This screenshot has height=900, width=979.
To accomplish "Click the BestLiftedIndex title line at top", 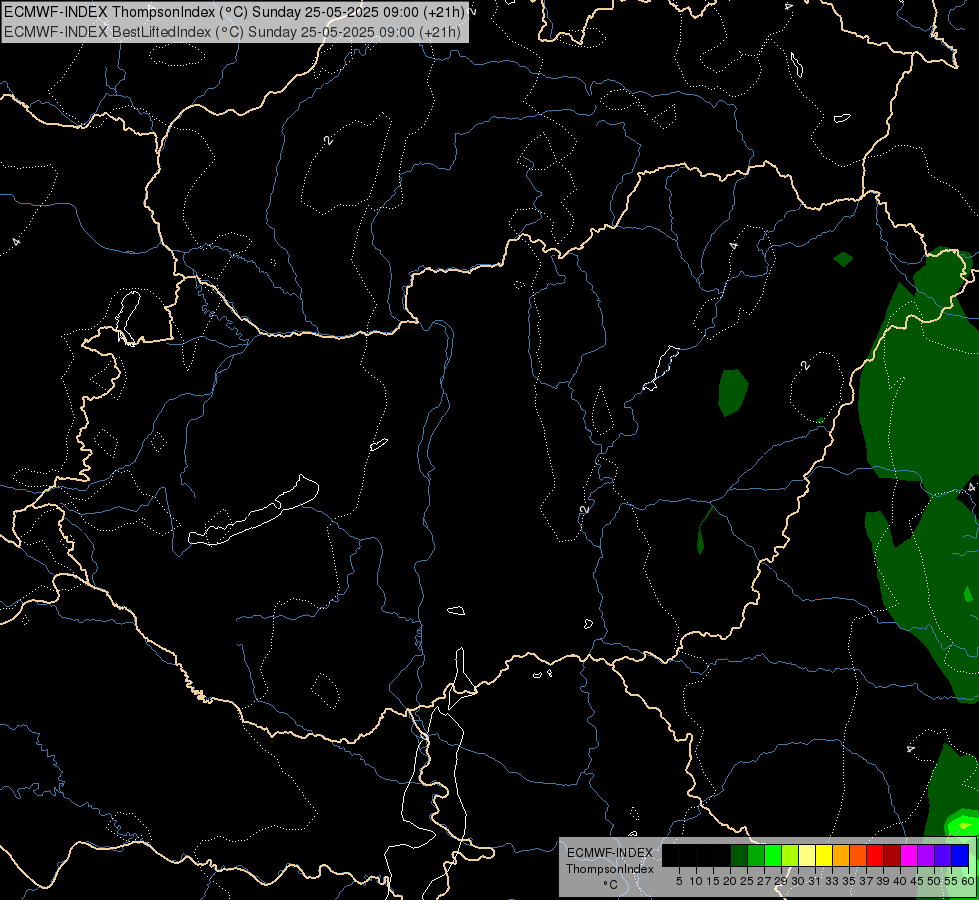I will pos(232,32).
